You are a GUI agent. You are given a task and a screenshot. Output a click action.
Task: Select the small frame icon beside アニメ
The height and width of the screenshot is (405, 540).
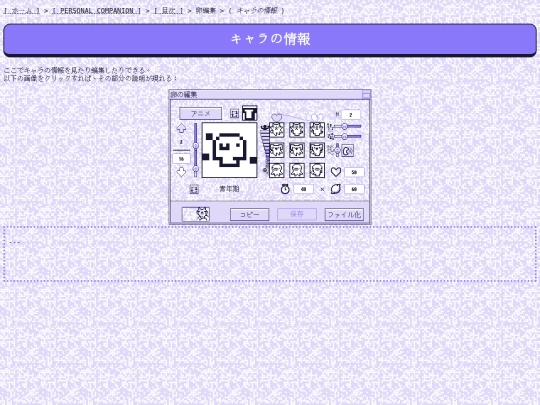tap(234, 113)
